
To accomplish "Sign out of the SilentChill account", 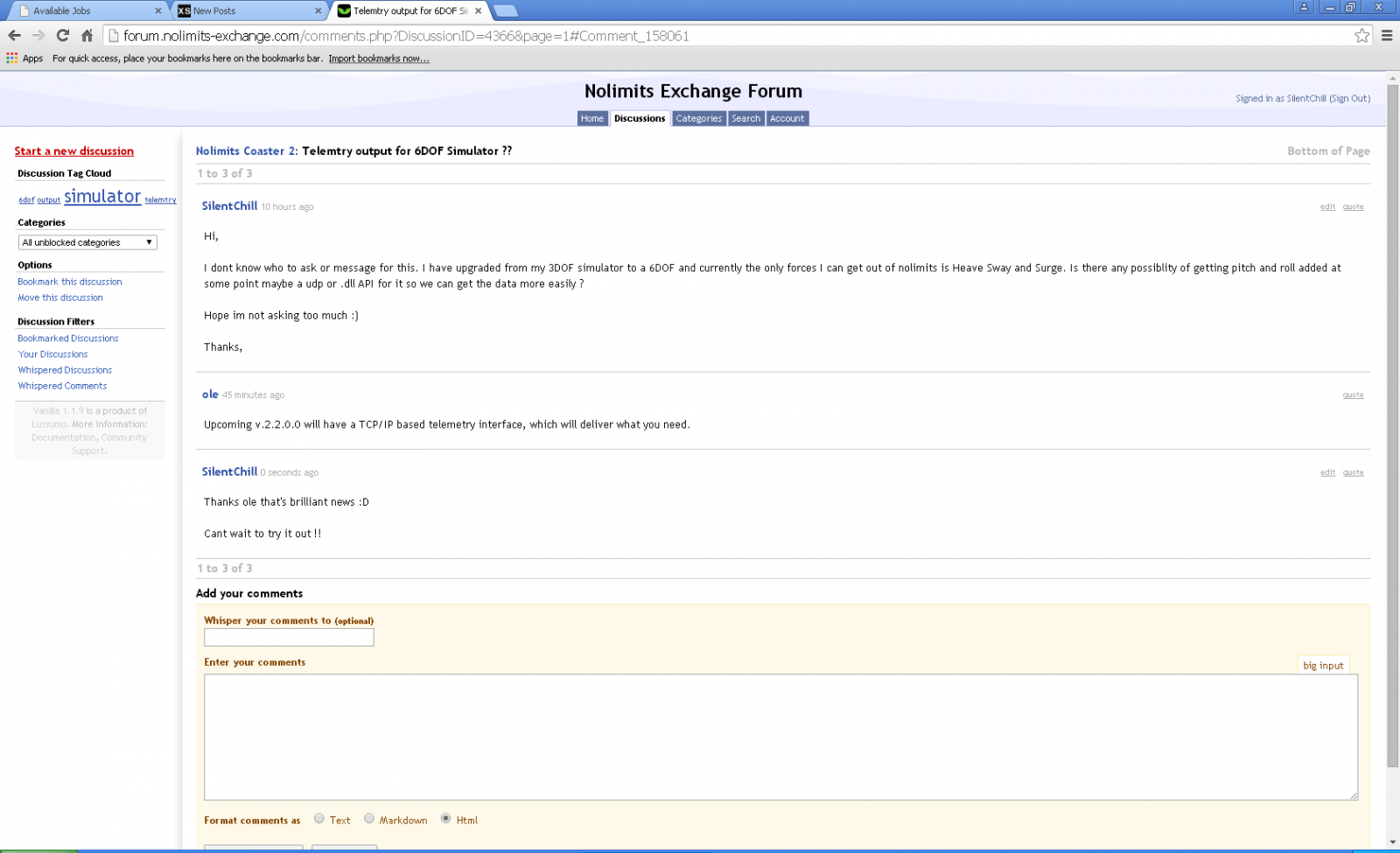I will [x=1349, y=99].
